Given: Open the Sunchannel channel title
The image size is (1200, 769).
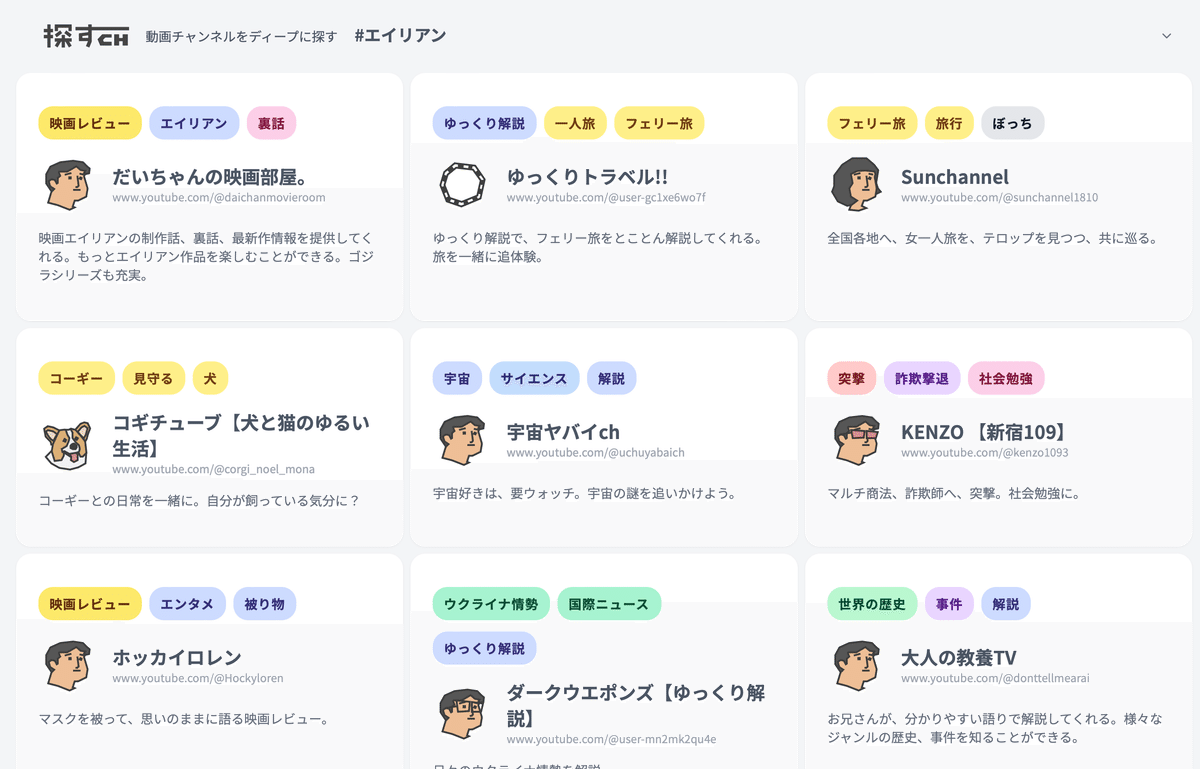Looking at the screenshot, I should pos(955,177).
